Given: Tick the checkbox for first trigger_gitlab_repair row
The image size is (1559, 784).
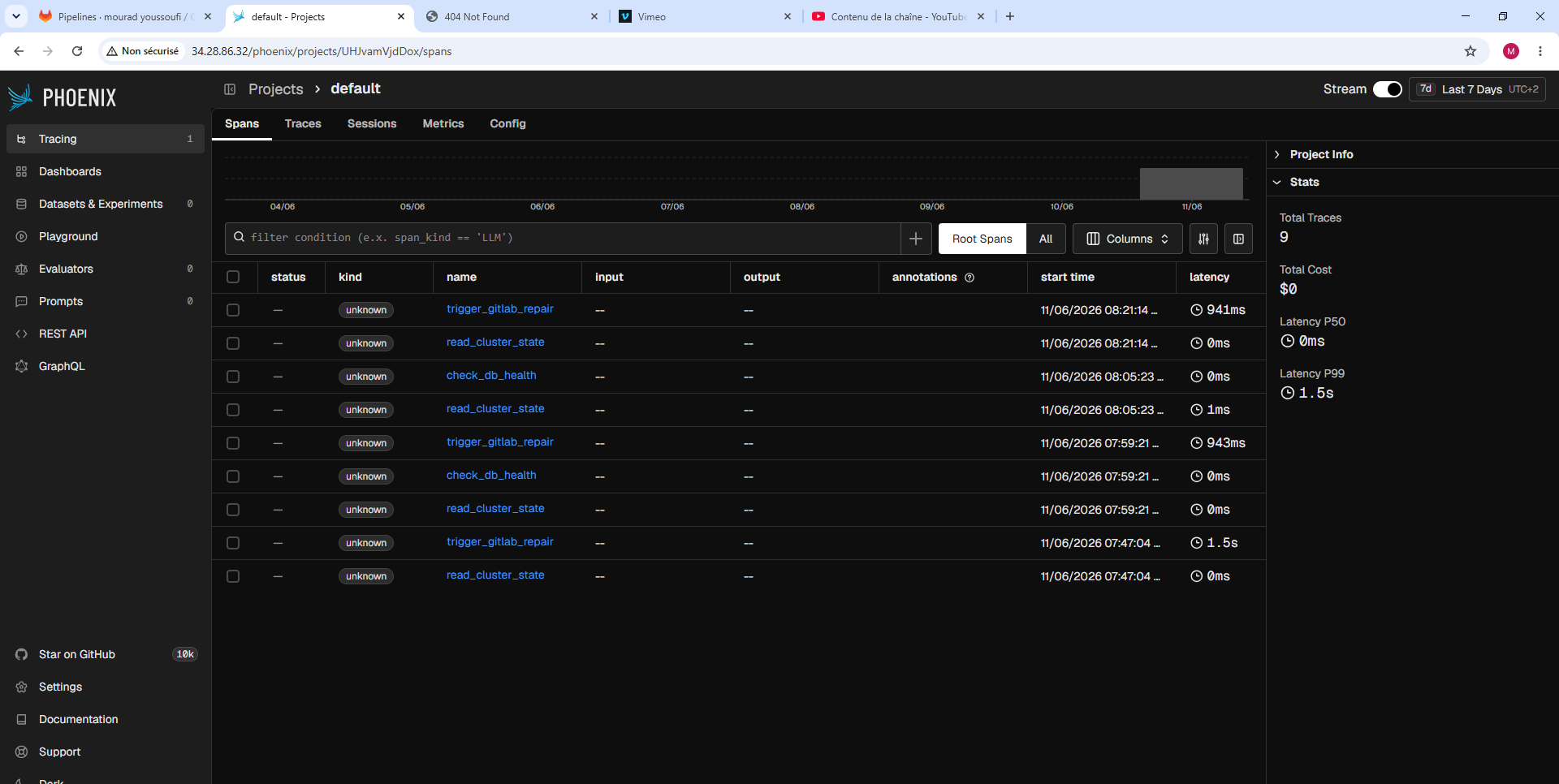Looking at the screenshot, I should (233, 310).
